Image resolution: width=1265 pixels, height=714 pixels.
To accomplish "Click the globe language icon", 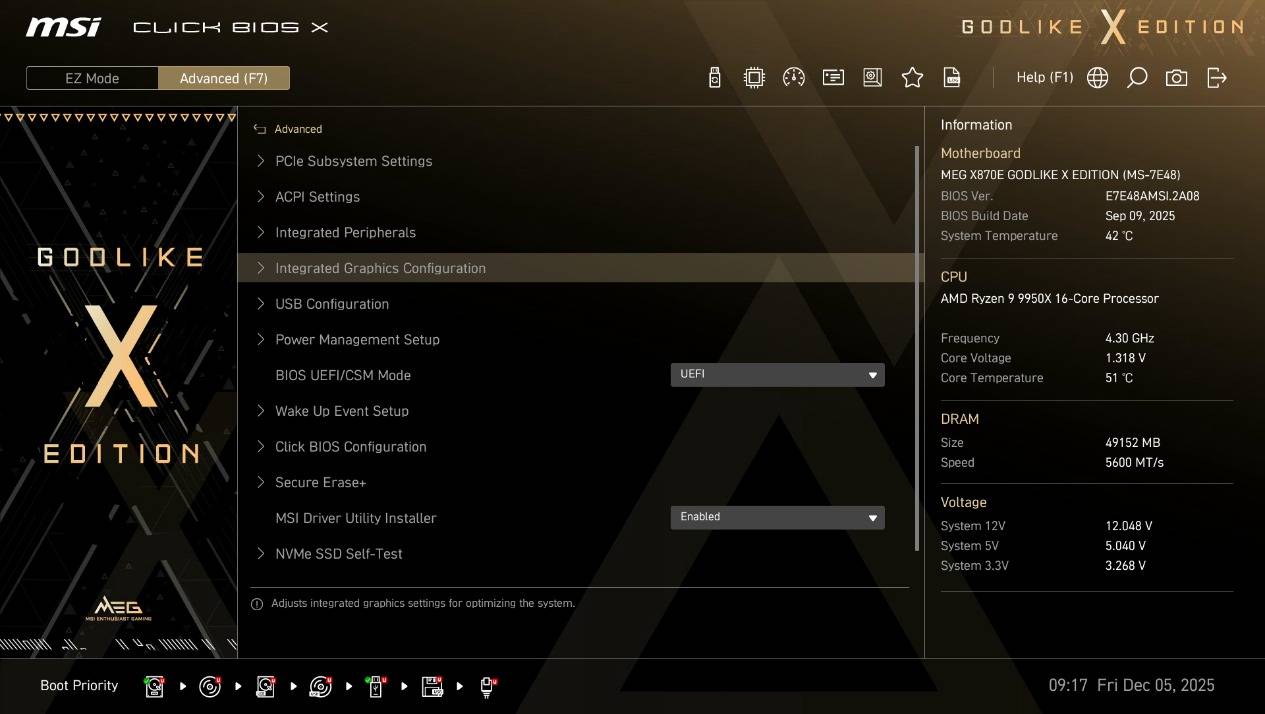I will click(x=1097, y=78).
